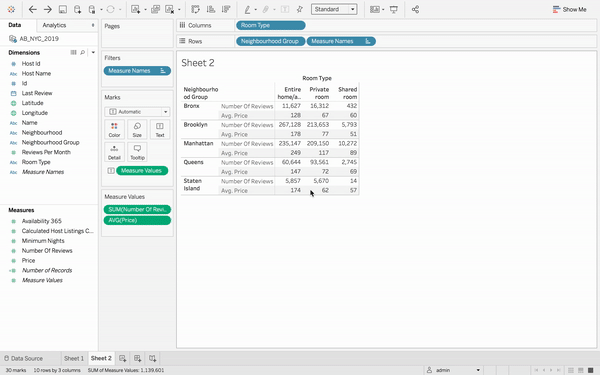
Task: Select the highlight pen icon
Action: [x=248, y=9]
